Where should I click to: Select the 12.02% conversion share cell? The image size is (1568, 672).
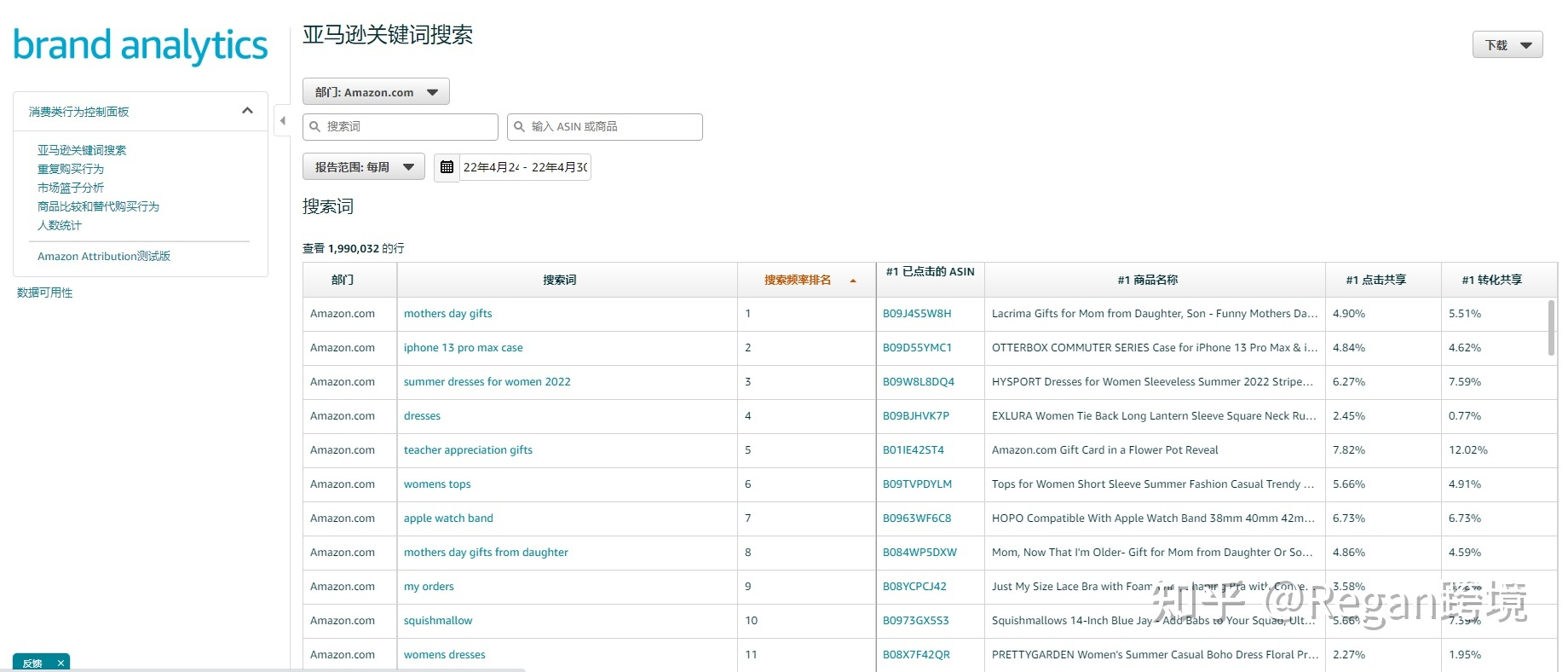pos(1499,450)
